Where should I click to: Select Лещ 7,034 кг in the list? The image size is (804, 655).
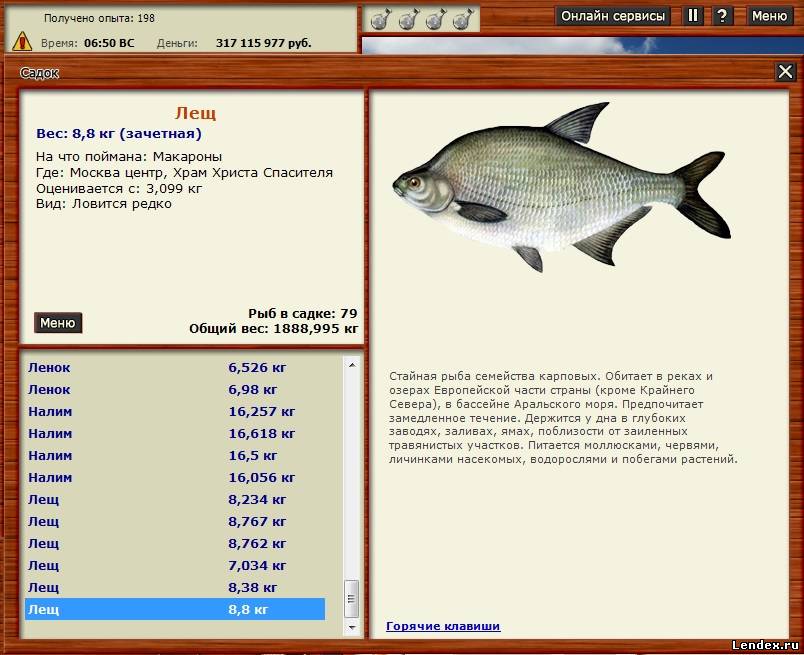point(175,566)
